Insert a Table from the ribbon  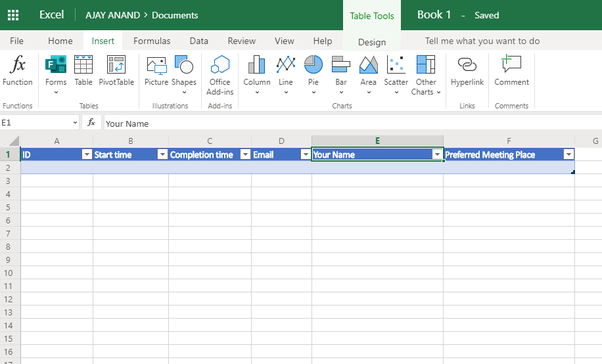tap(83, 71)
